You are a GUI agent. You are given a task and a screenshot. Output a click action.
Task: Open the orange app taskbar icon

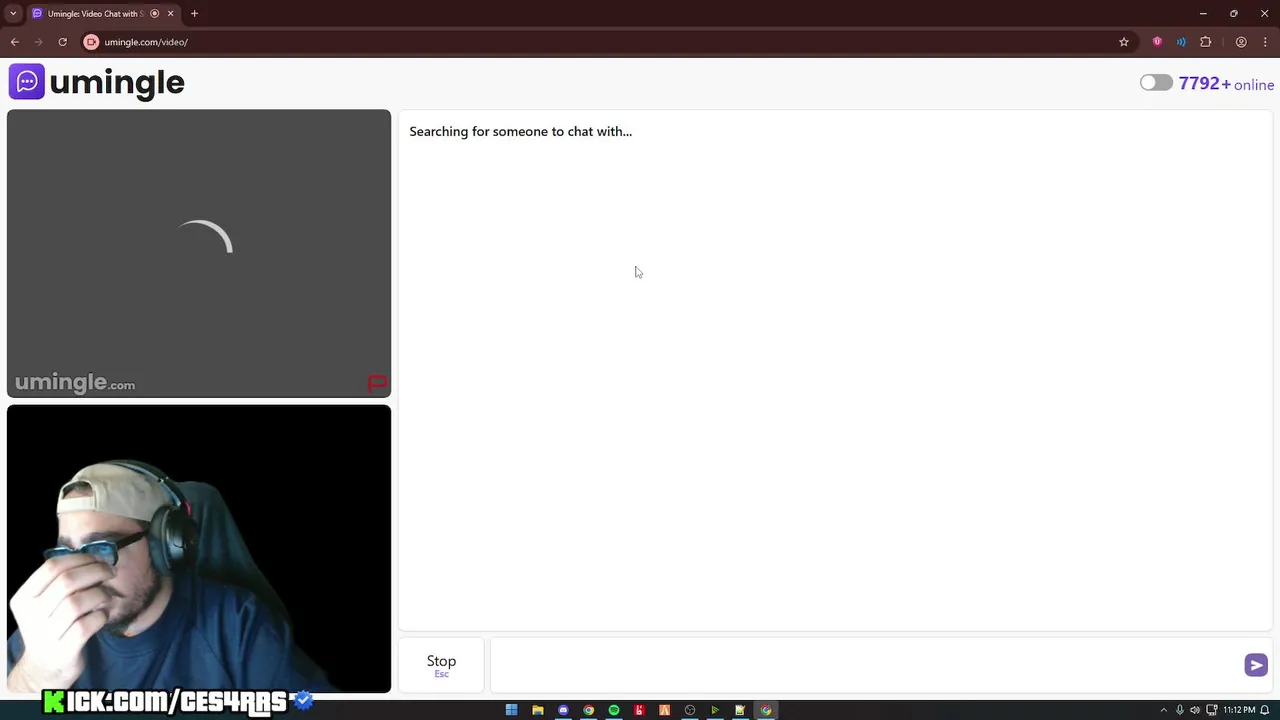click(664, 710)
